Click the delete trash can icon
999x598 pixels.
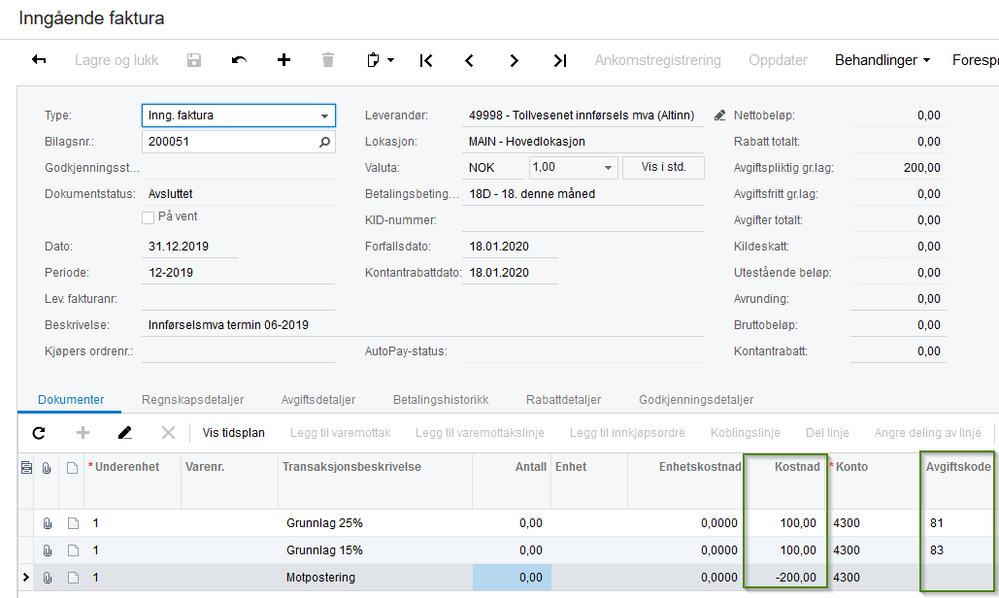pyautogui.click(x=328, y=60)
